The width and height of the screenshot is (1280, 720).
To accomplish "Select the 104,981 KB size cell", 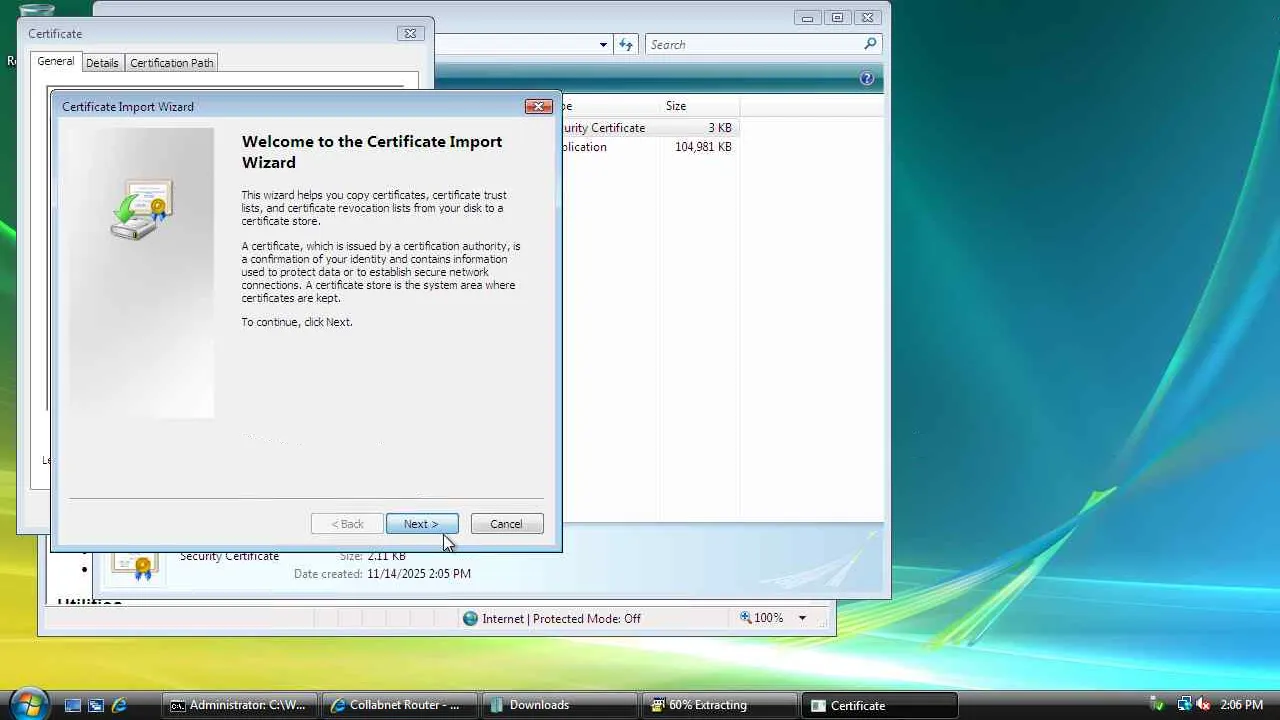I will [x=703, y=147].
